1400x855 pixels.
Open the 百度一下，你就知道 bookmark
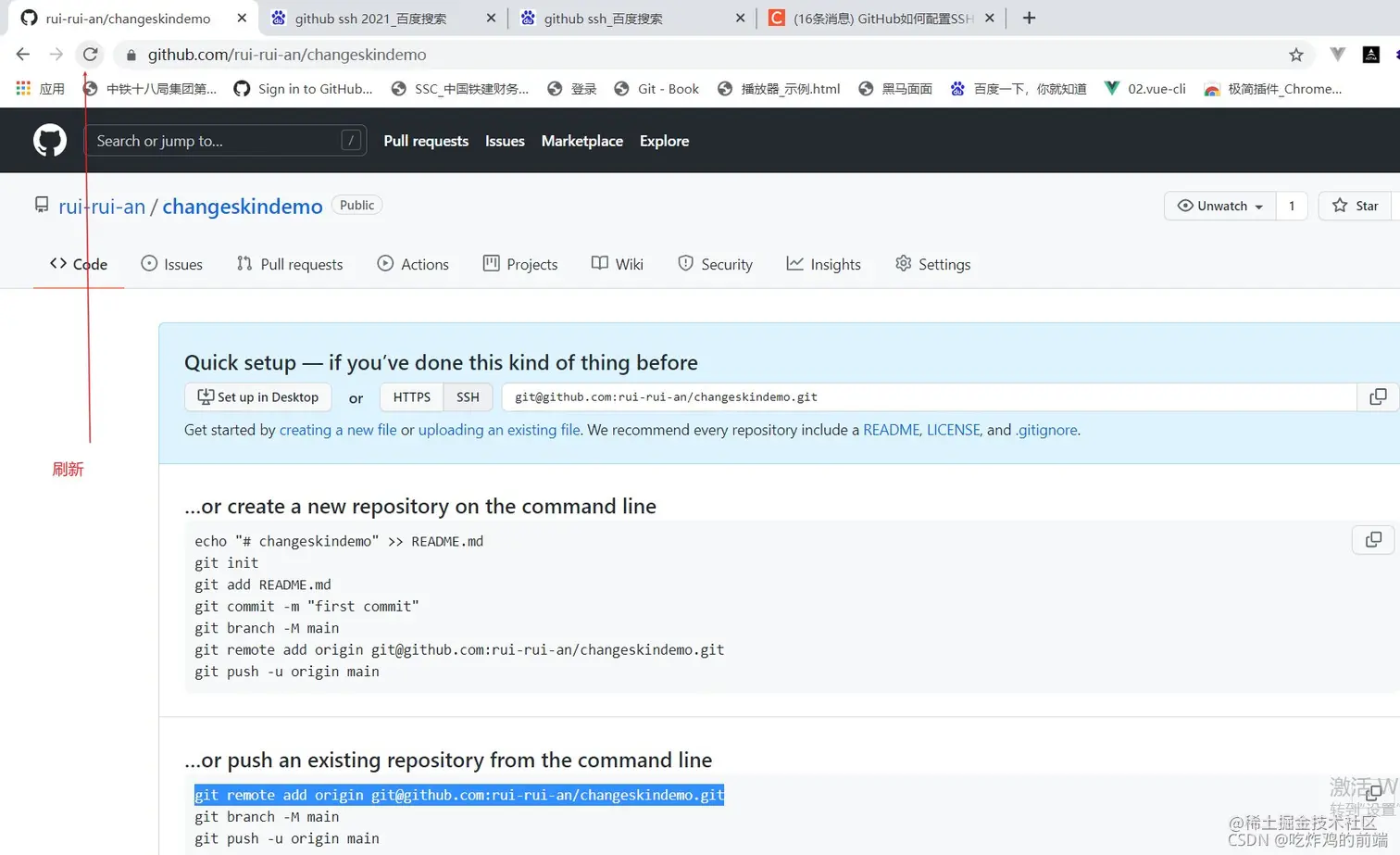pos(1018,89)
